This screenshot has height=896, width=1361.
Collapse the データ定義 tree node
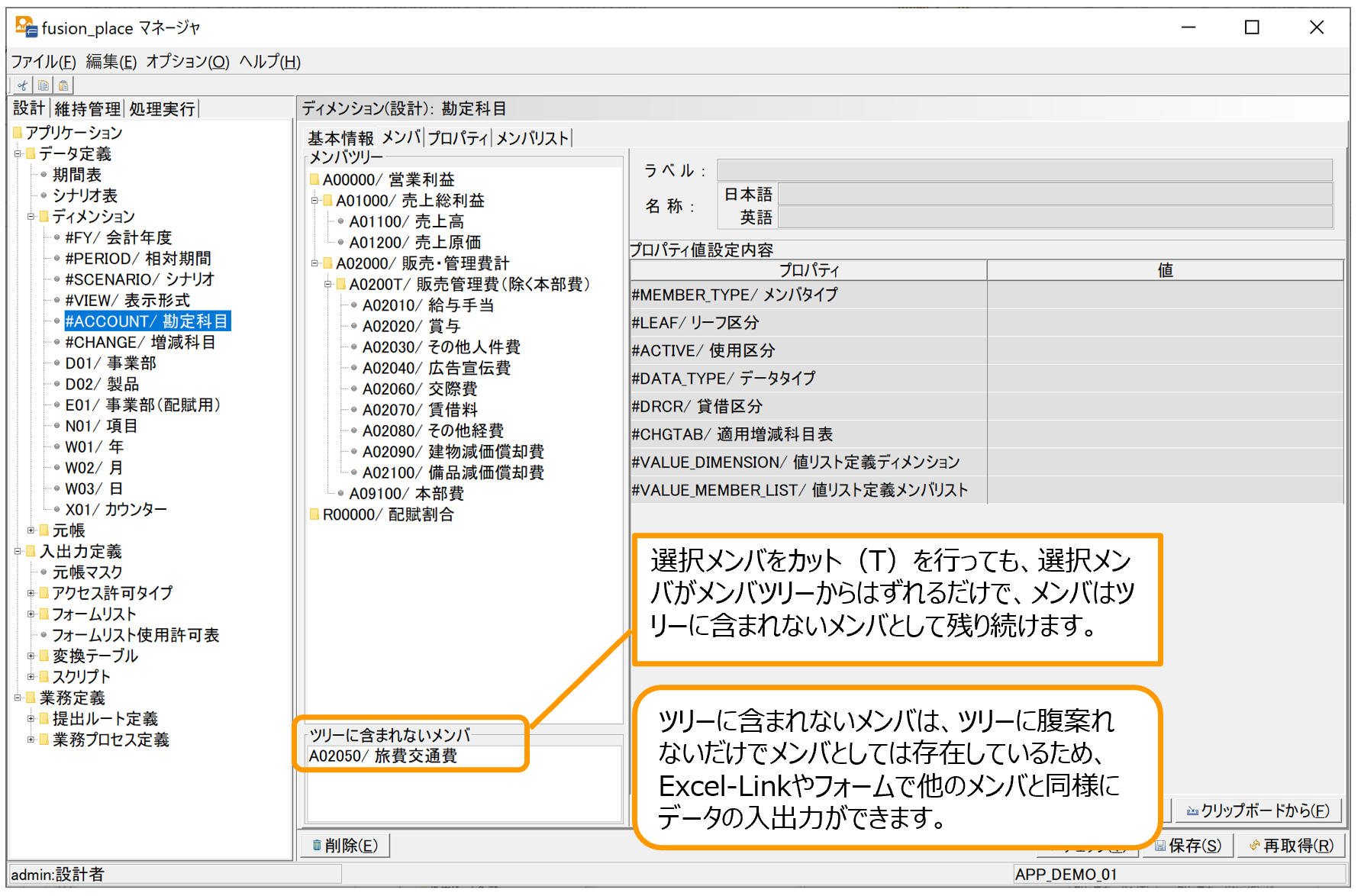(x=18, y=153)
